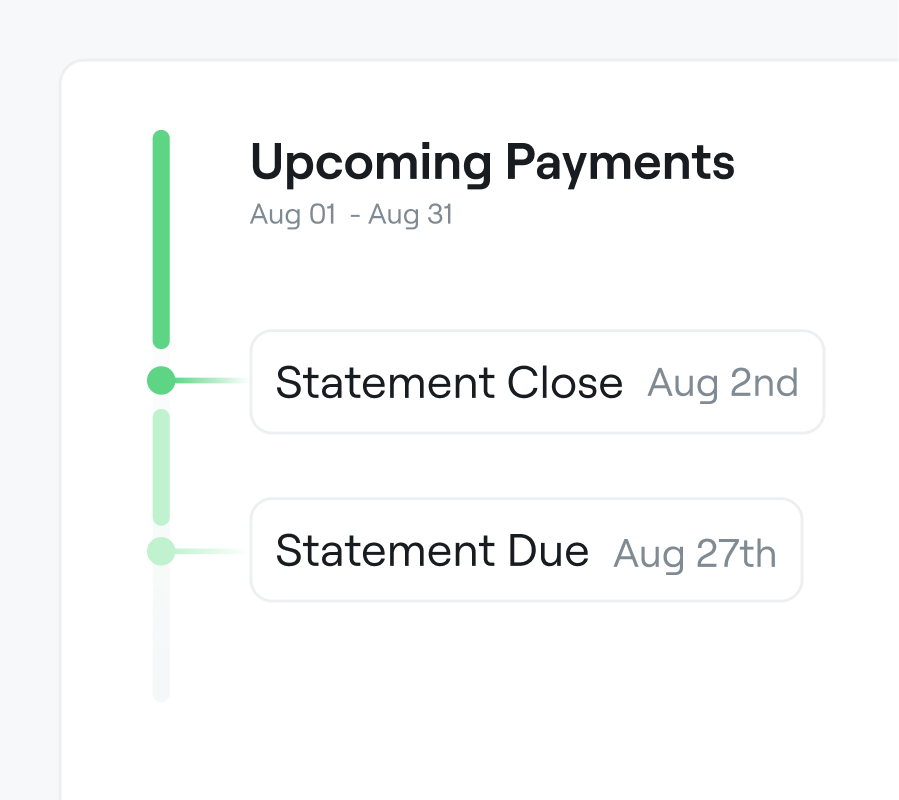Click the Statement Close timeline dot
Viewport: 899px width, 800px height.
(x=161, y=380)
